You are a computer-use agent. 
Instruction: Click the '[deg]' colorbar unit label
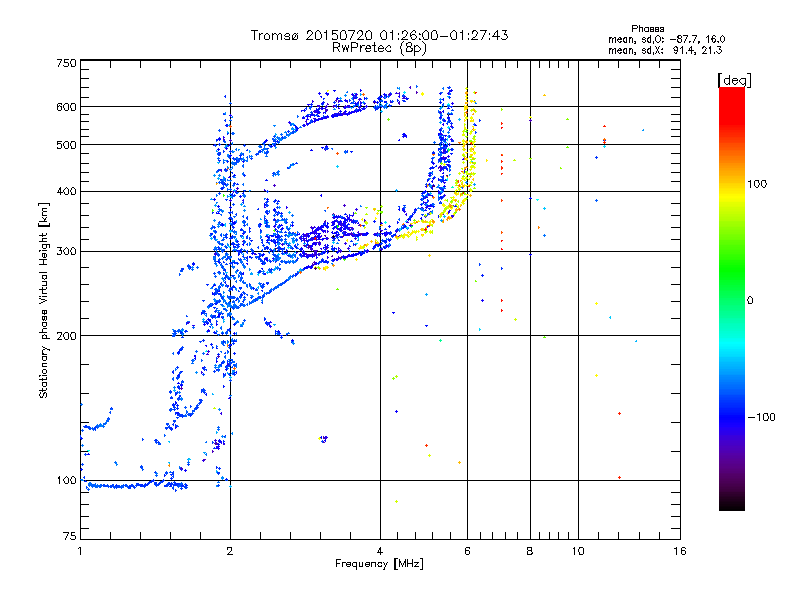[x=734, y=80]
